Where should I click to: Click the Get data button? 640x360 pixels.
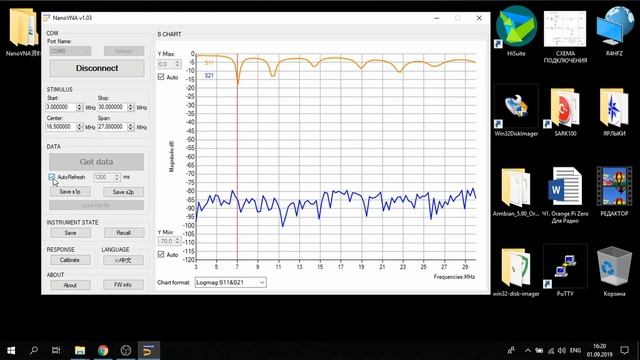(96, 162)
